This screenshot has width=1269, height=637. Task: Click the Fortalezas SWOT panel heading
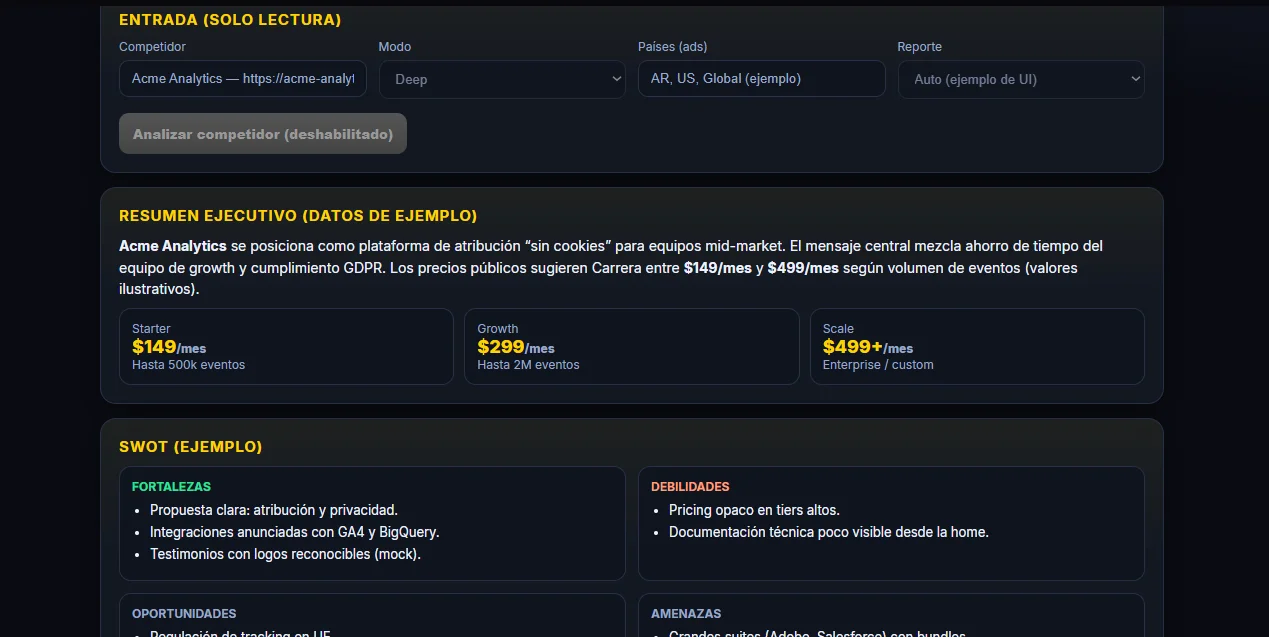(x=172, y=487)
